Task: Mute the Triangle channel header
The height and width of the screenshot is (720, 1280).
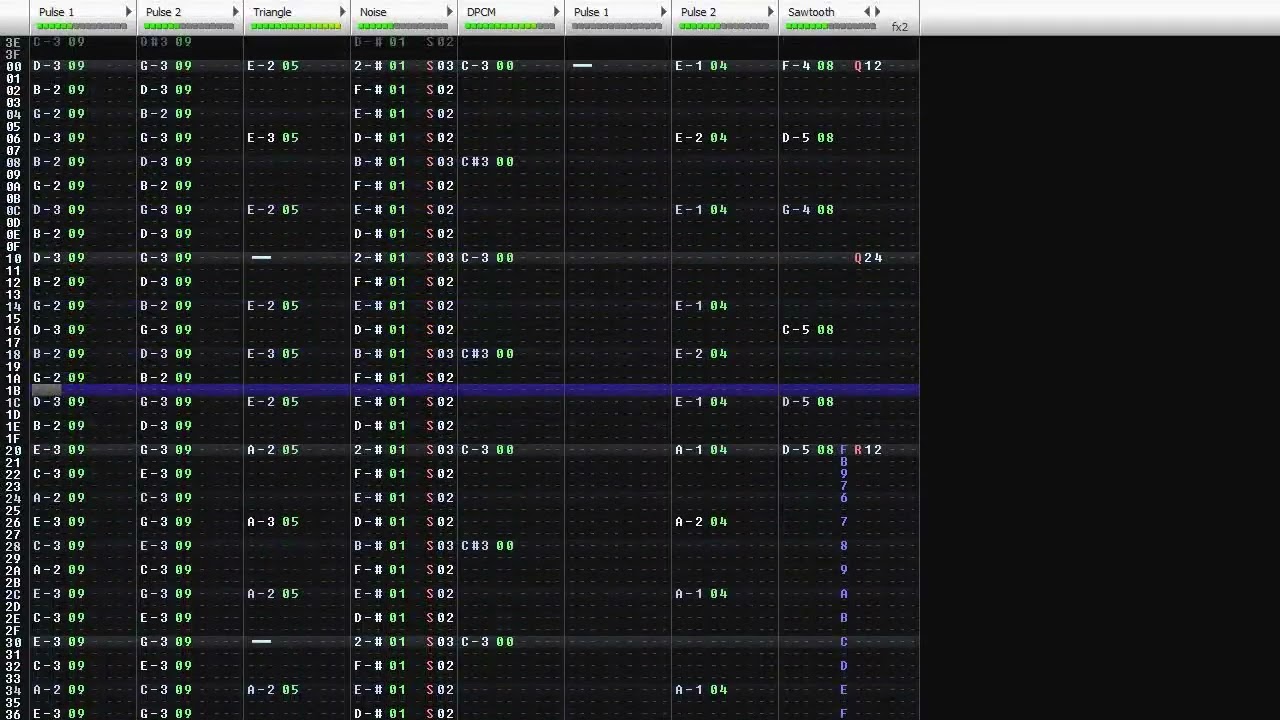Action: coord(272,12)
